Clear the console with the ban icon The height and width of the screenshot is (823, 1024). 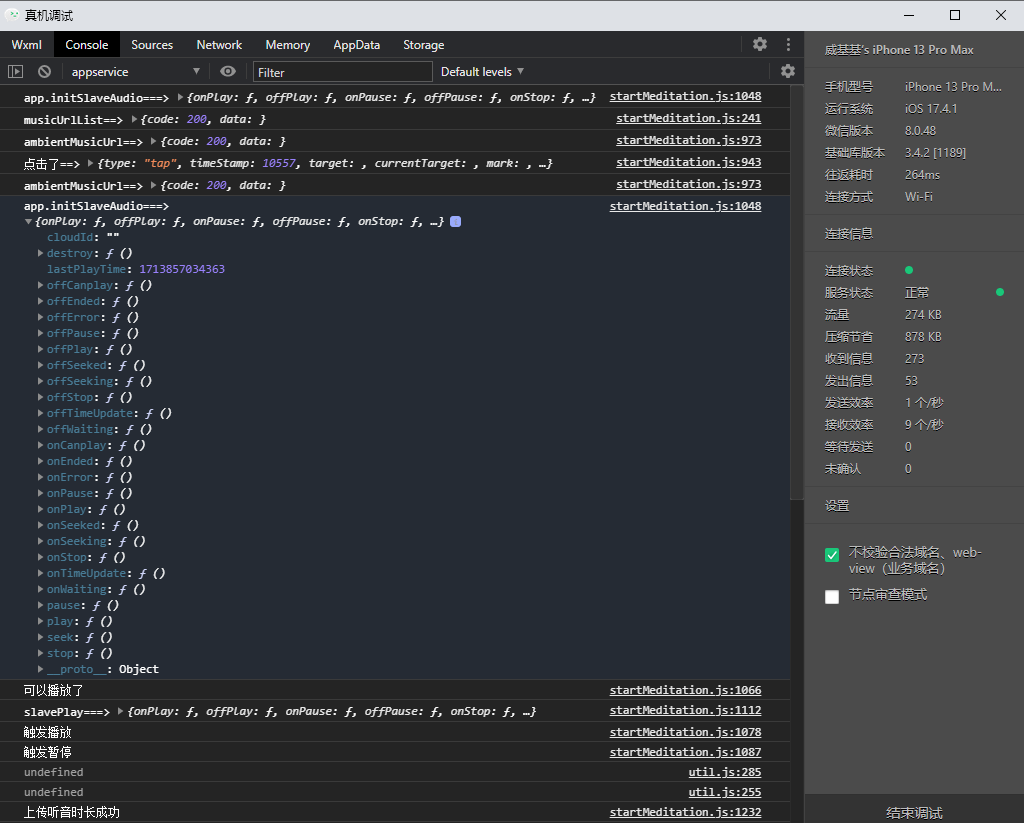[44, 71]
